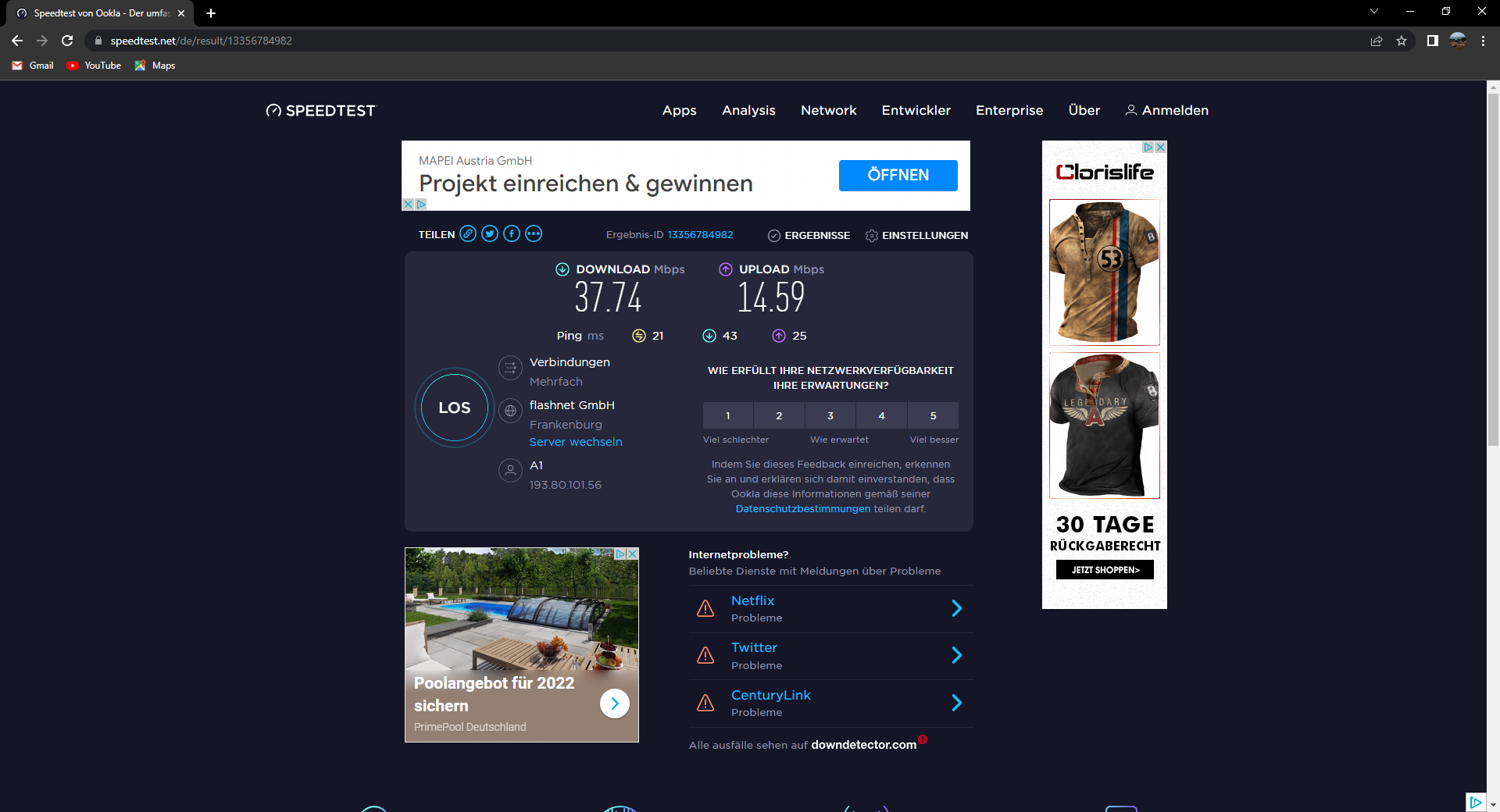Image resolution: width=1500 pixels, height=812 pixels.
Task: Click result ID 13356784982 link
Action: pos(700,234)
